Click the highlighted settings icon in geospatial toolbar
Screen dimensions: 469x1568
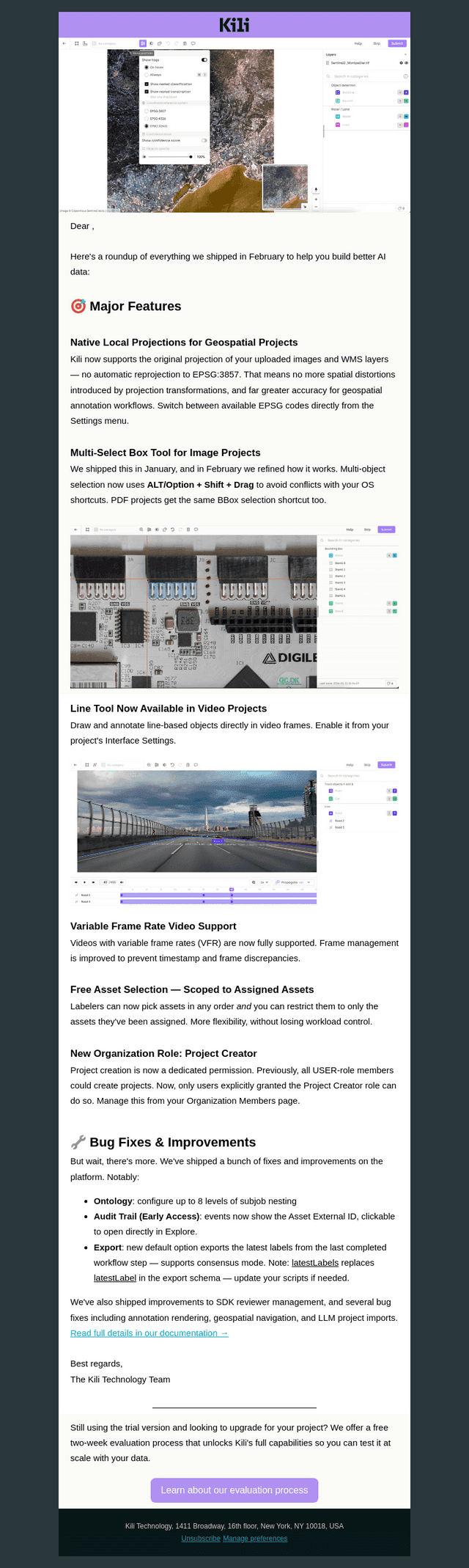(x=143, y=43)
